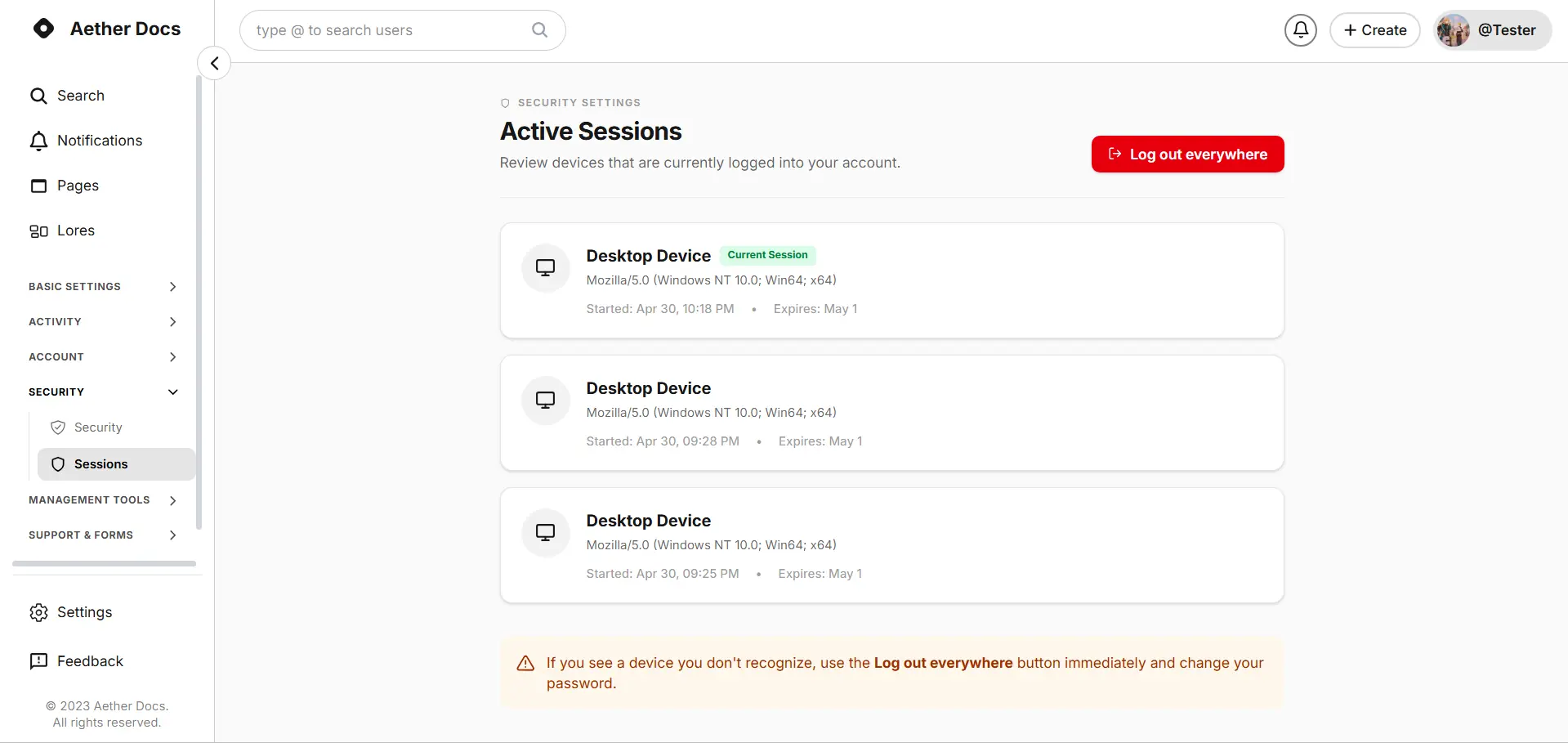This screenshot has height=743, width=1568.
Task: Open the @Tester profile menu
Action: [x=1492, y=30]
